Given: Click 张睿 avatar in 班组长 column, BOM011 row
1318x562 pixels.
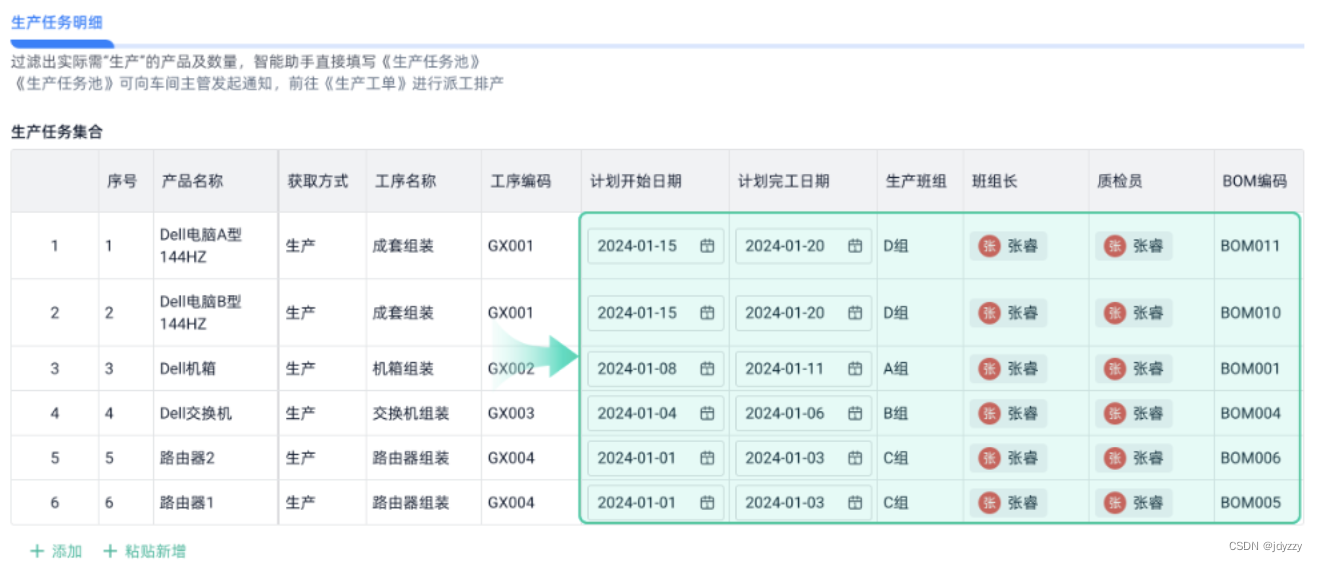Looking at the screenshot, I should (x=989, y=246).
